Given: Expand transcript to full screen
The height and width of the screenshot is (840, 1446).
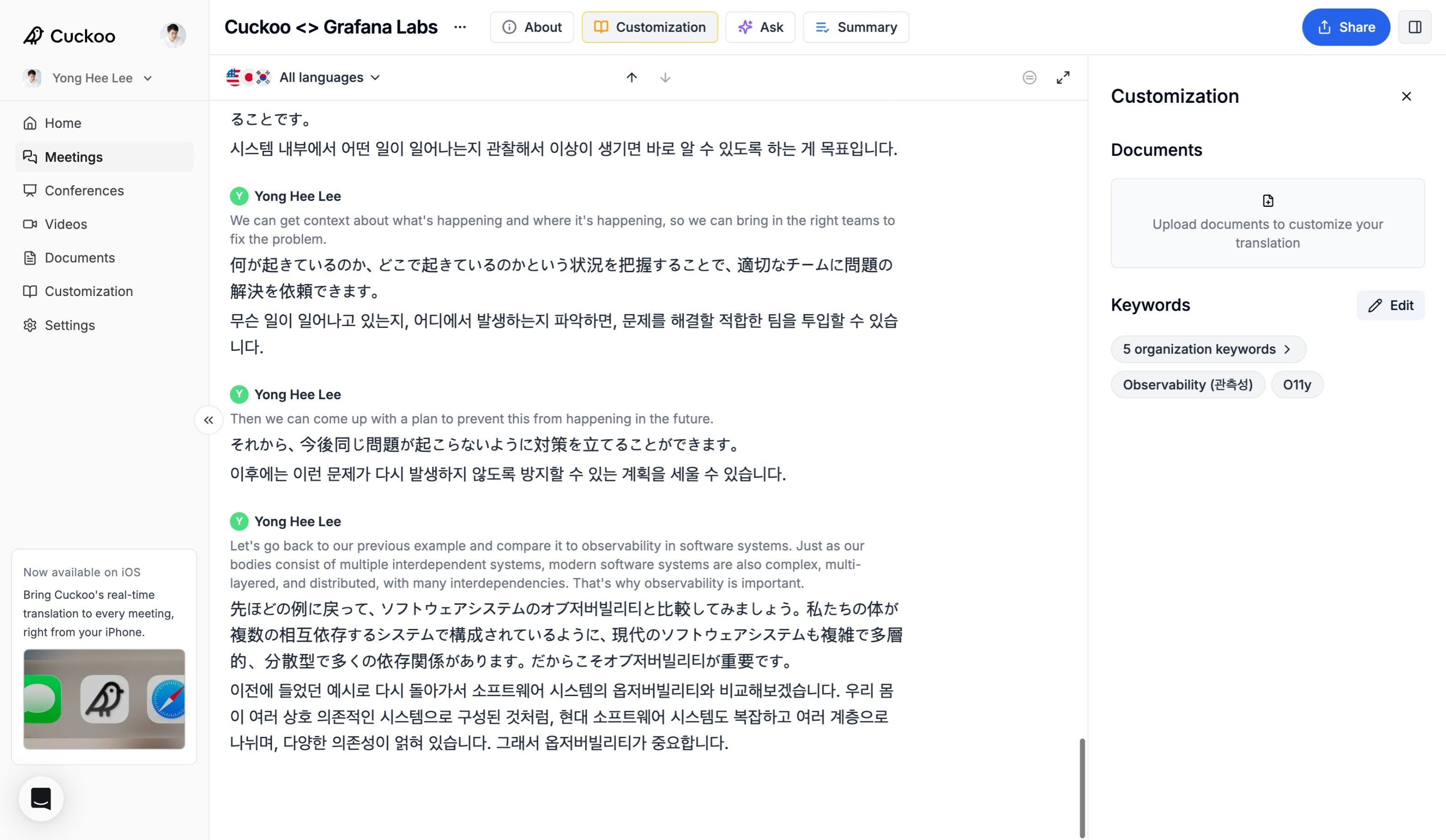Looking at the screenshot, I should click(1063, 77).
